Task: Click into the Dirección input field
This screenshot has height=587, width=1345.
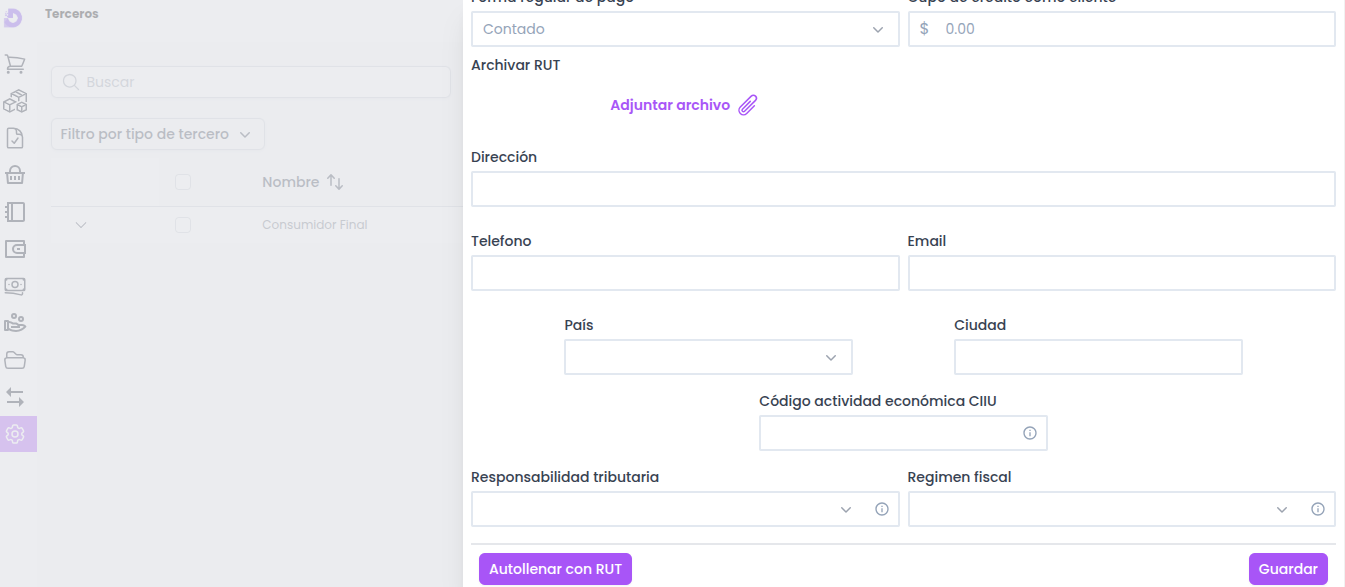Action: [903, 189]
